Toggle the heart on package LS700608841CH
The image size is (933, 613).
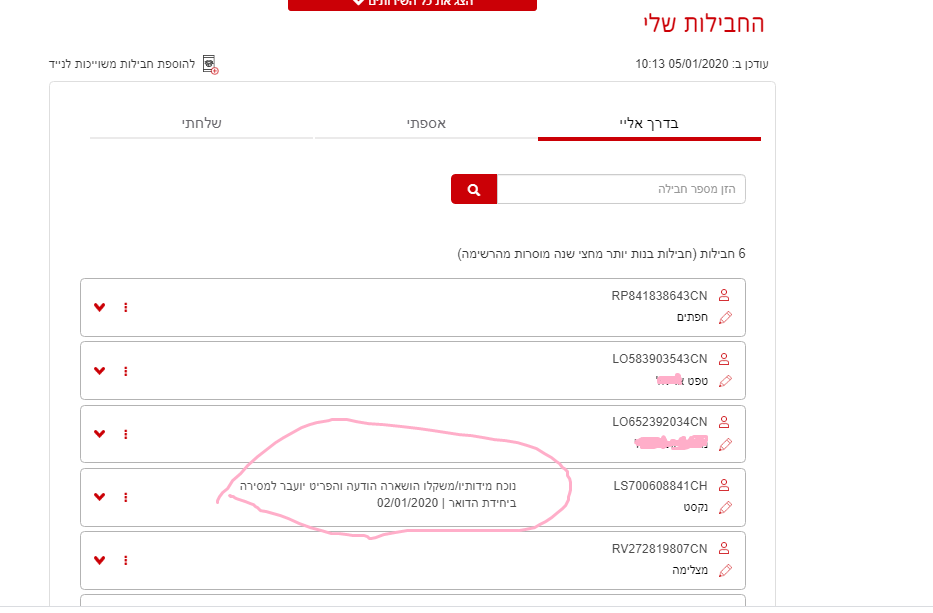[99, 497]
